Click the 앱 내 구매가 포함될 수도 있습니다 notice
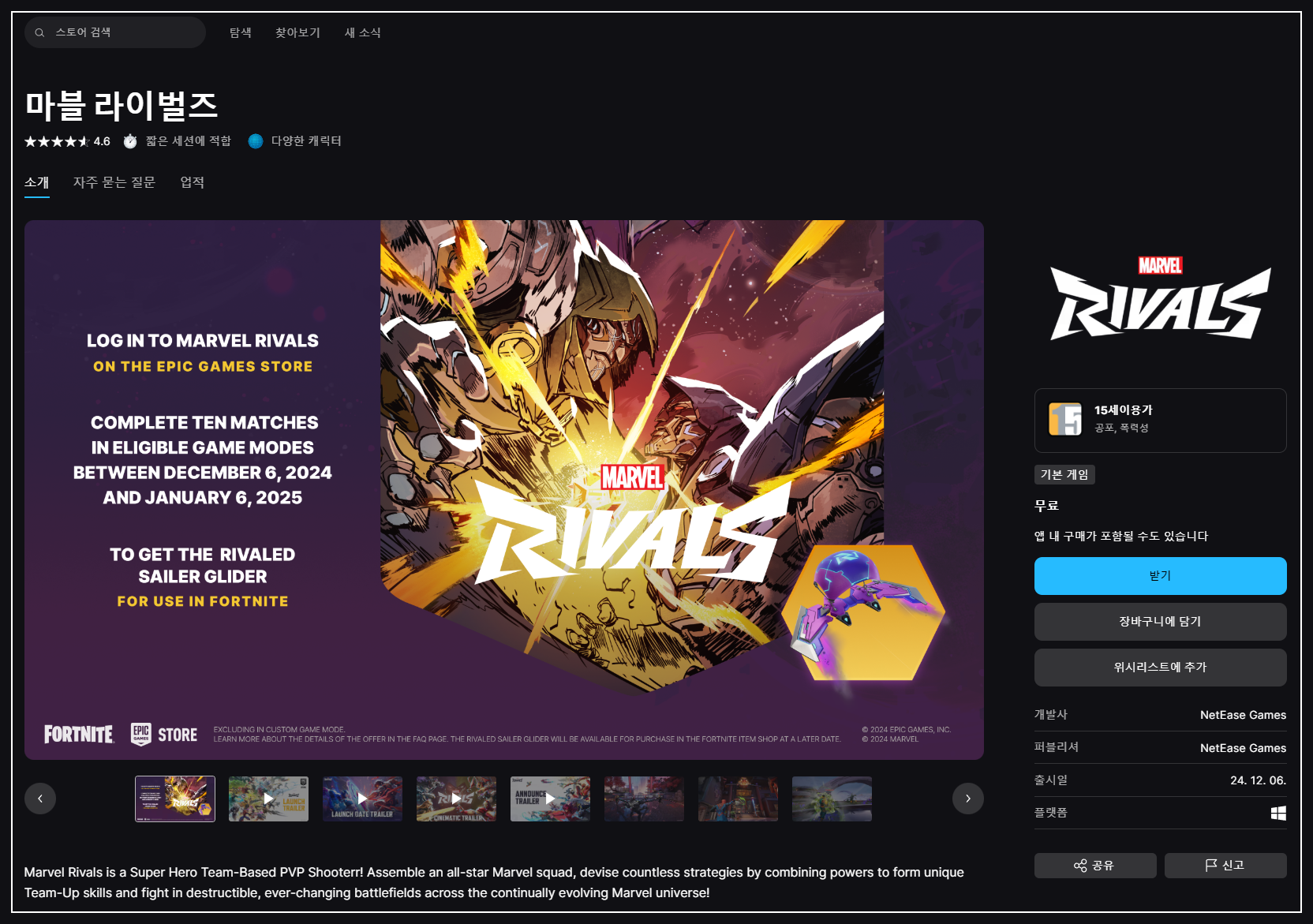The image size is (1313, 924). pos(1121,537)
